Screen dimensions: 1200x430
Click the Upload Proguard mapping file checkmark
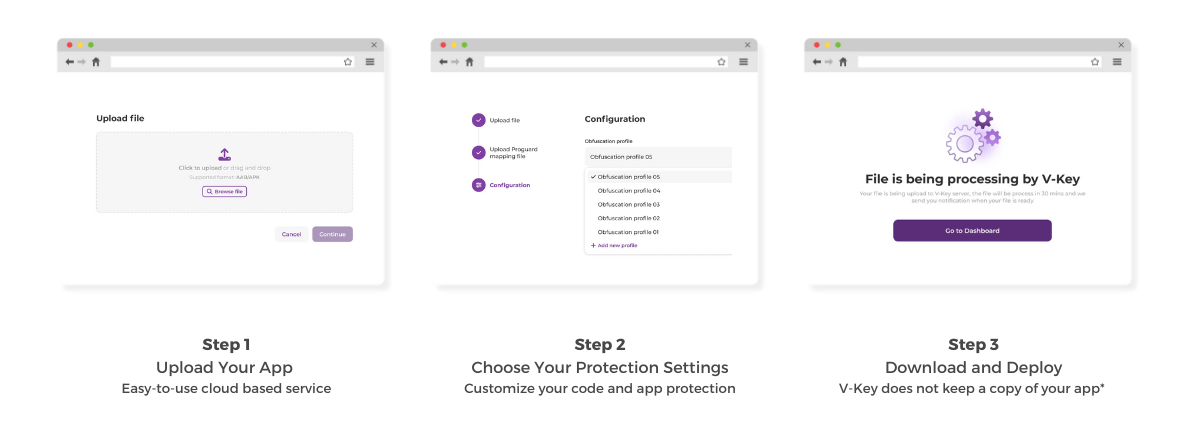pos(478,153)
